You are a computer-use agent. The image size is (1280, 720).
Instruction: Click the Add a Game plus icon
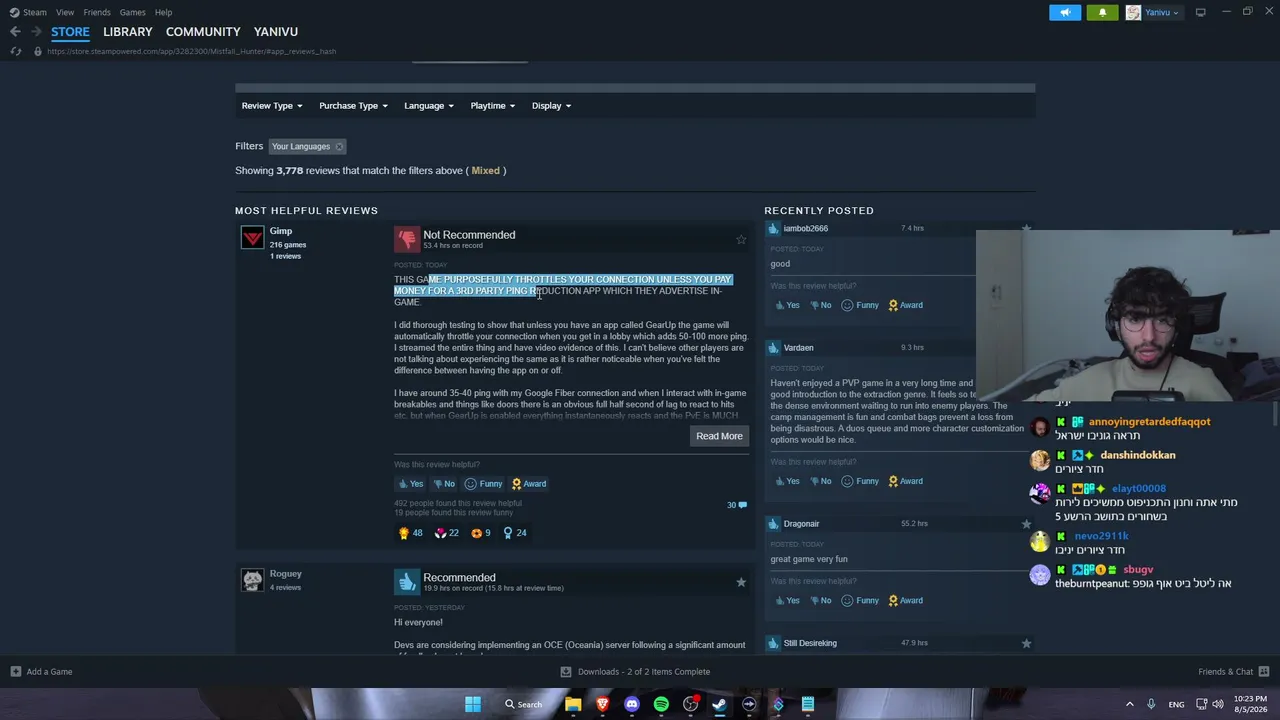16,672
